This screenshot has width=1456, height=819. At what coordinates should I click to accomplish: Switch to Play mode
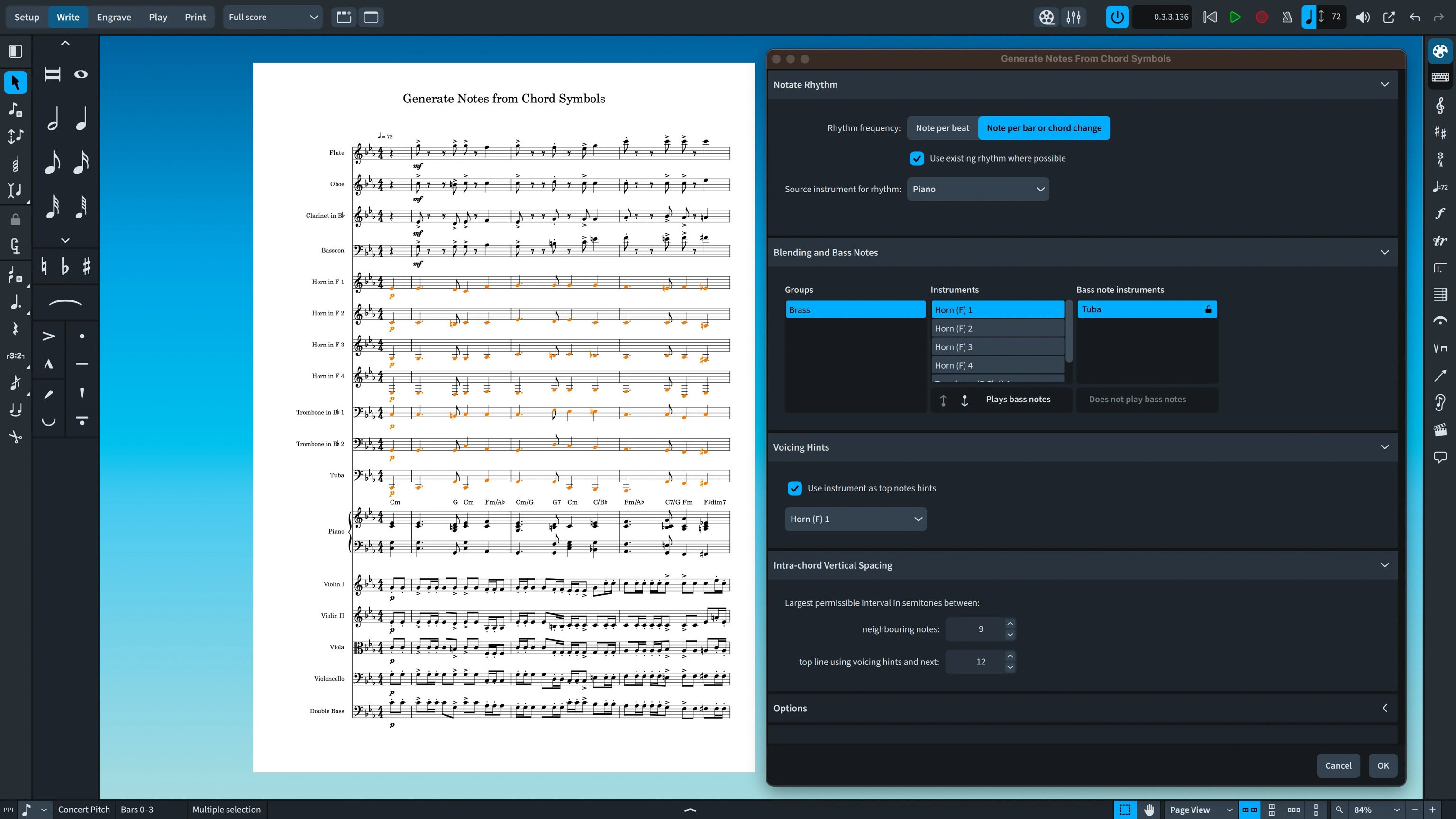158,17
